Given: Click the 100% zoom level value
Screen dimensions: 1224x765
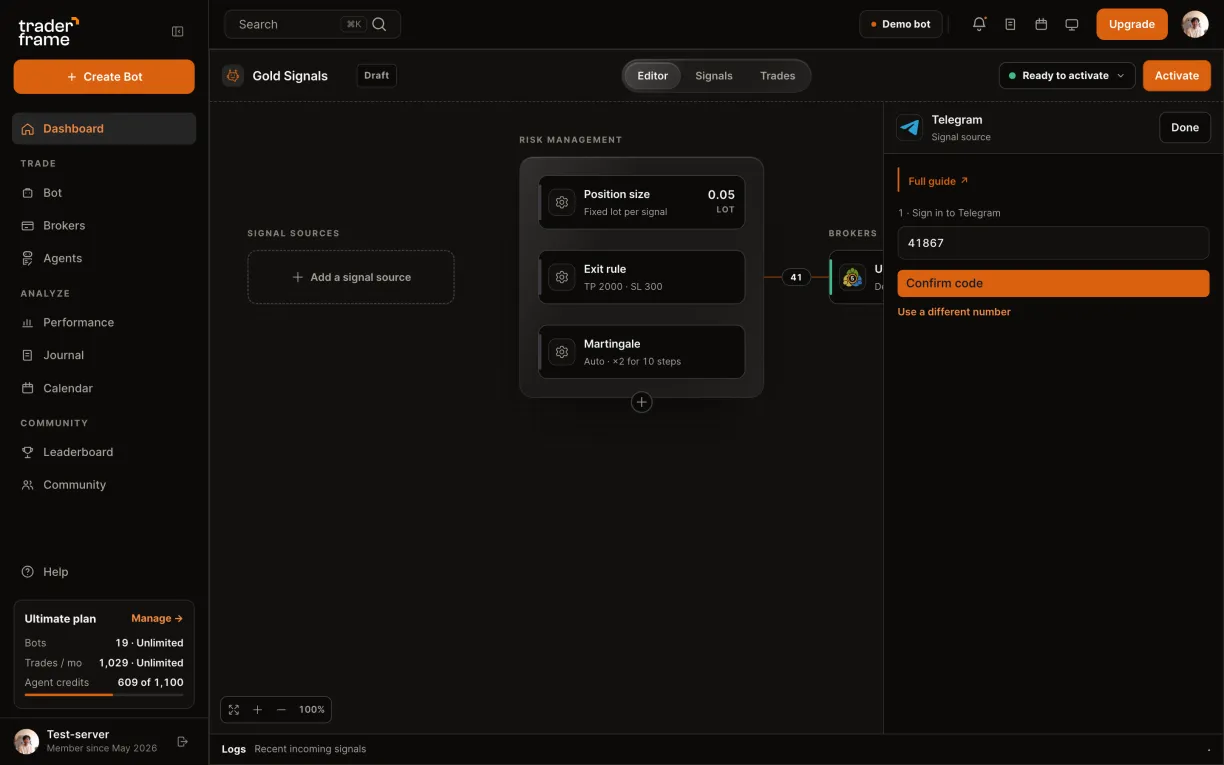Looking at the screenshot, I should pyautogui.click(x=312, y=710).
